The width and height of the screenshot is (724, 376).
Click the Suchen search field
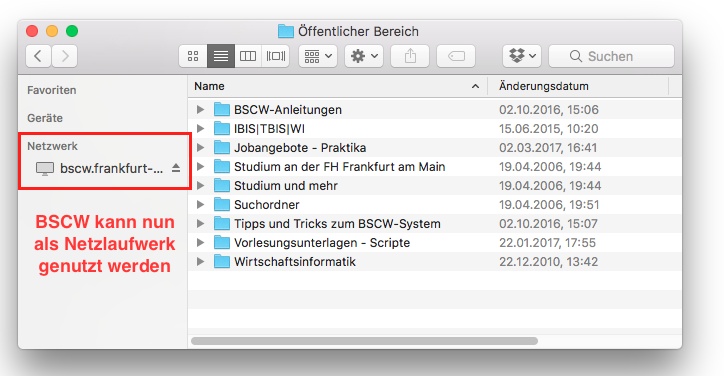tap(611, 56)
